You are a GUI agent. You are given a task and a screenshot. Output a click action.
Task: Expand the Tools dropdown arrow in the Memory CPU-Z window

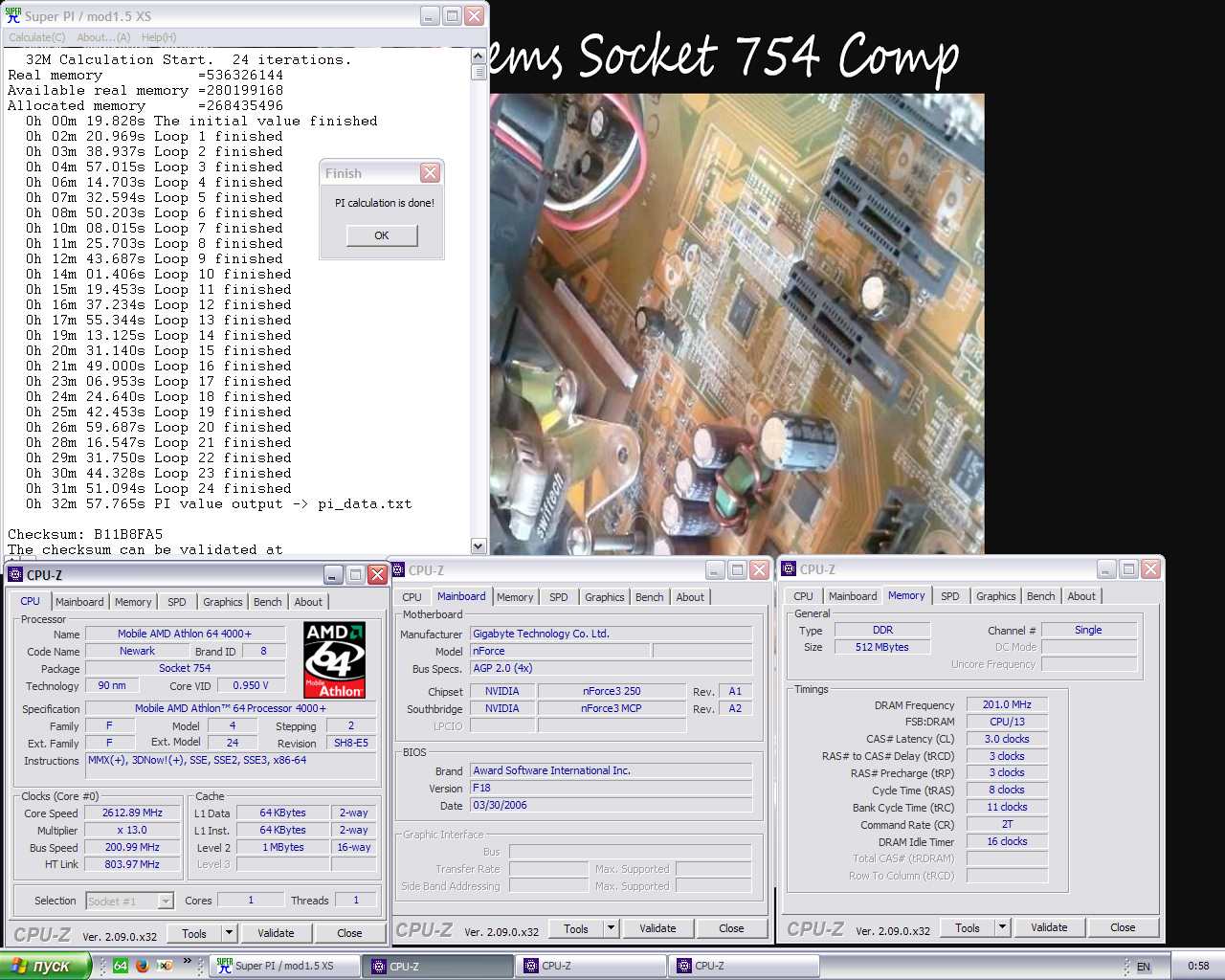1002,927
